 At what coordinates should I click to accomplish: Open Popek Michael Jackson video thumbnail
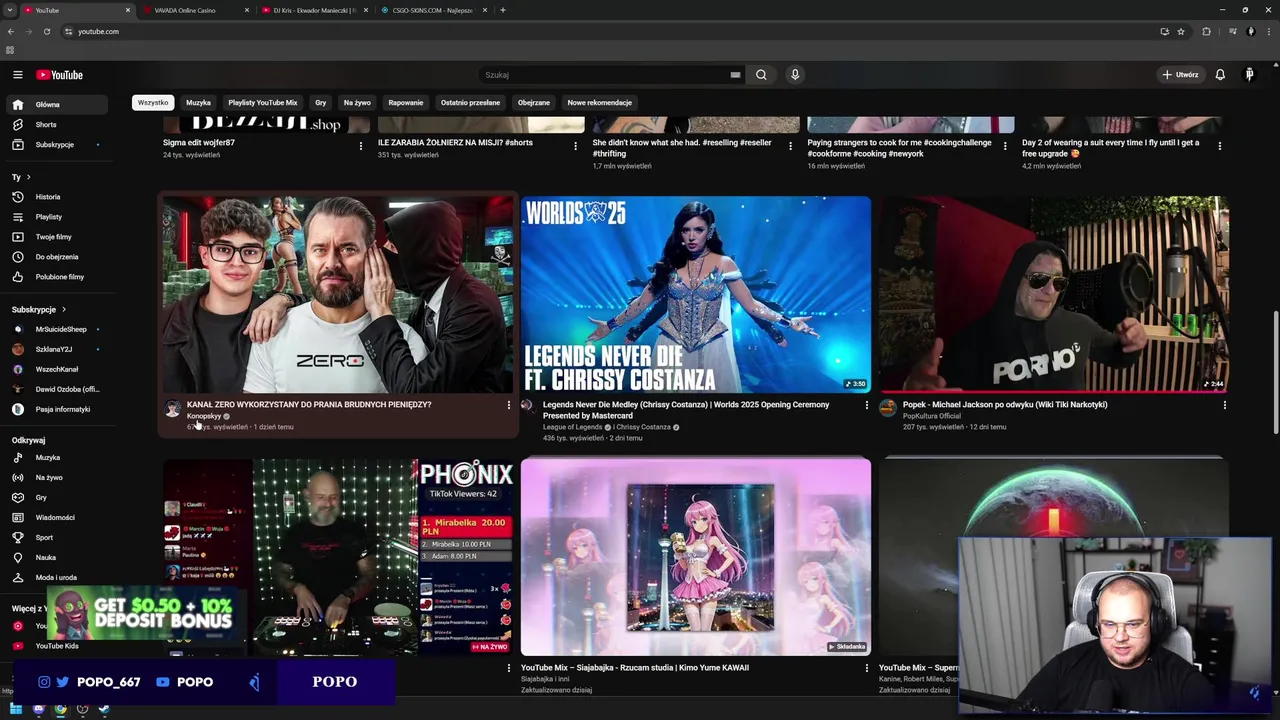1053,295
